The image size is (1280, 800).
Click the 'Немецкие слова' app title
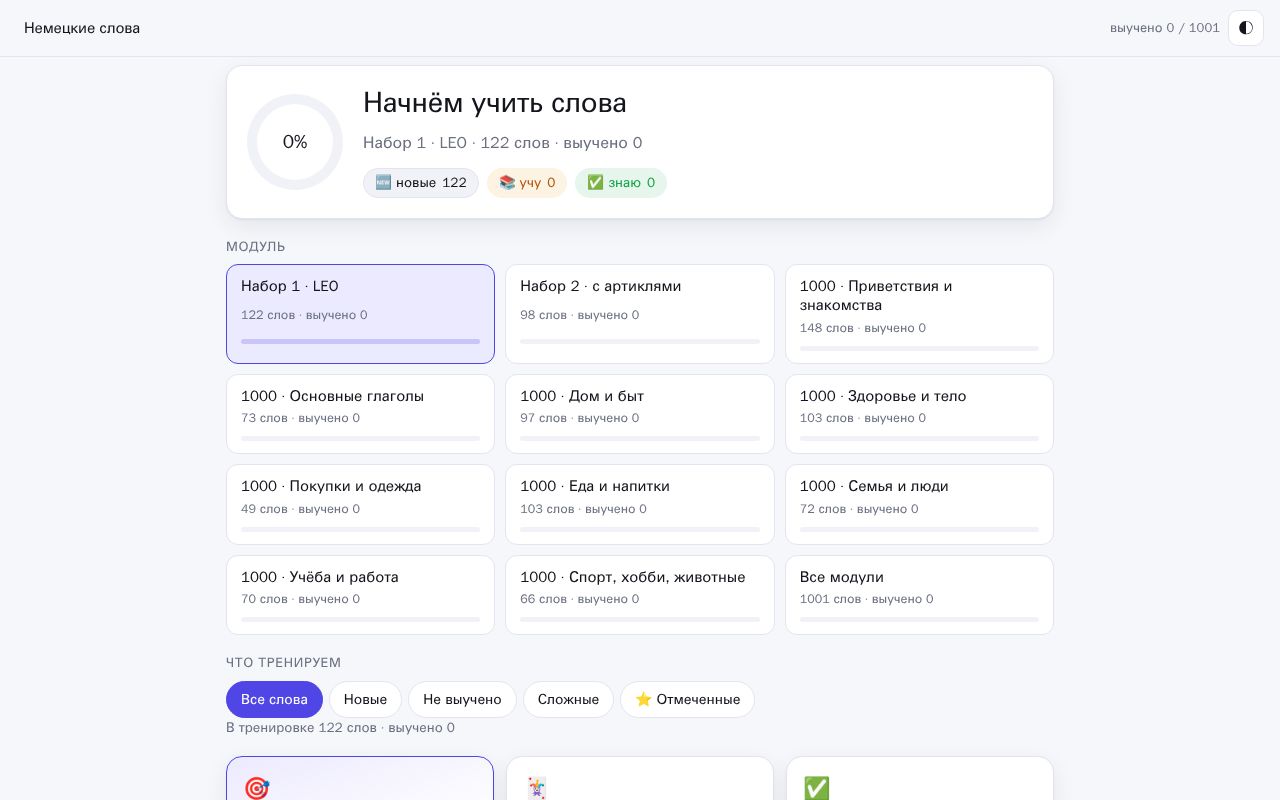pyautogui.click(x=82, y=28)
